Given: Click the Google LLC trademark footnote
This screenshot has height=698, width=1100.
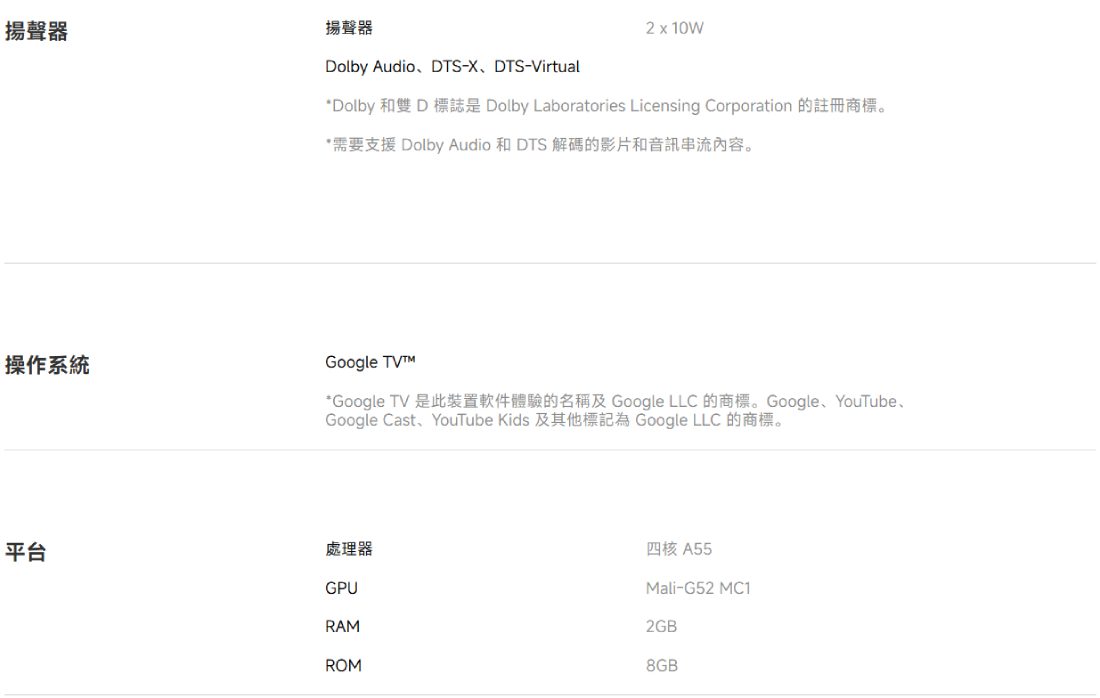Looking at the screenshot, I should point(617,411).
